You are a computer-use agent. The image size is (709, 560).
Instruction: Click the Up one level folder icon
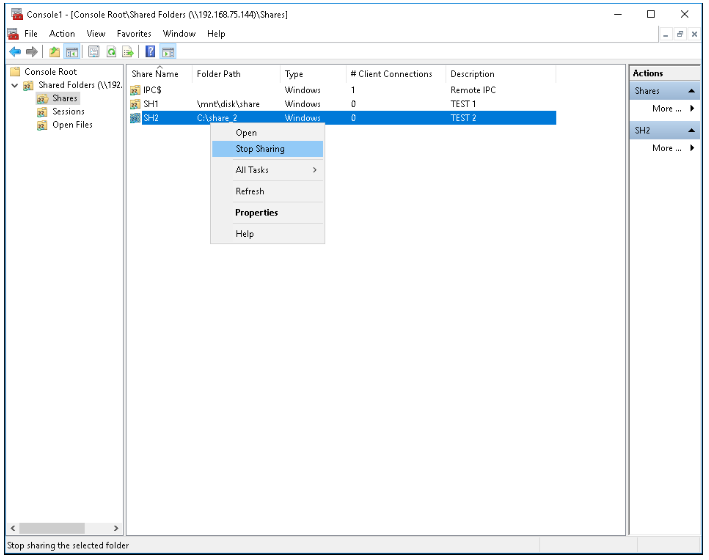tap(54, 52)
